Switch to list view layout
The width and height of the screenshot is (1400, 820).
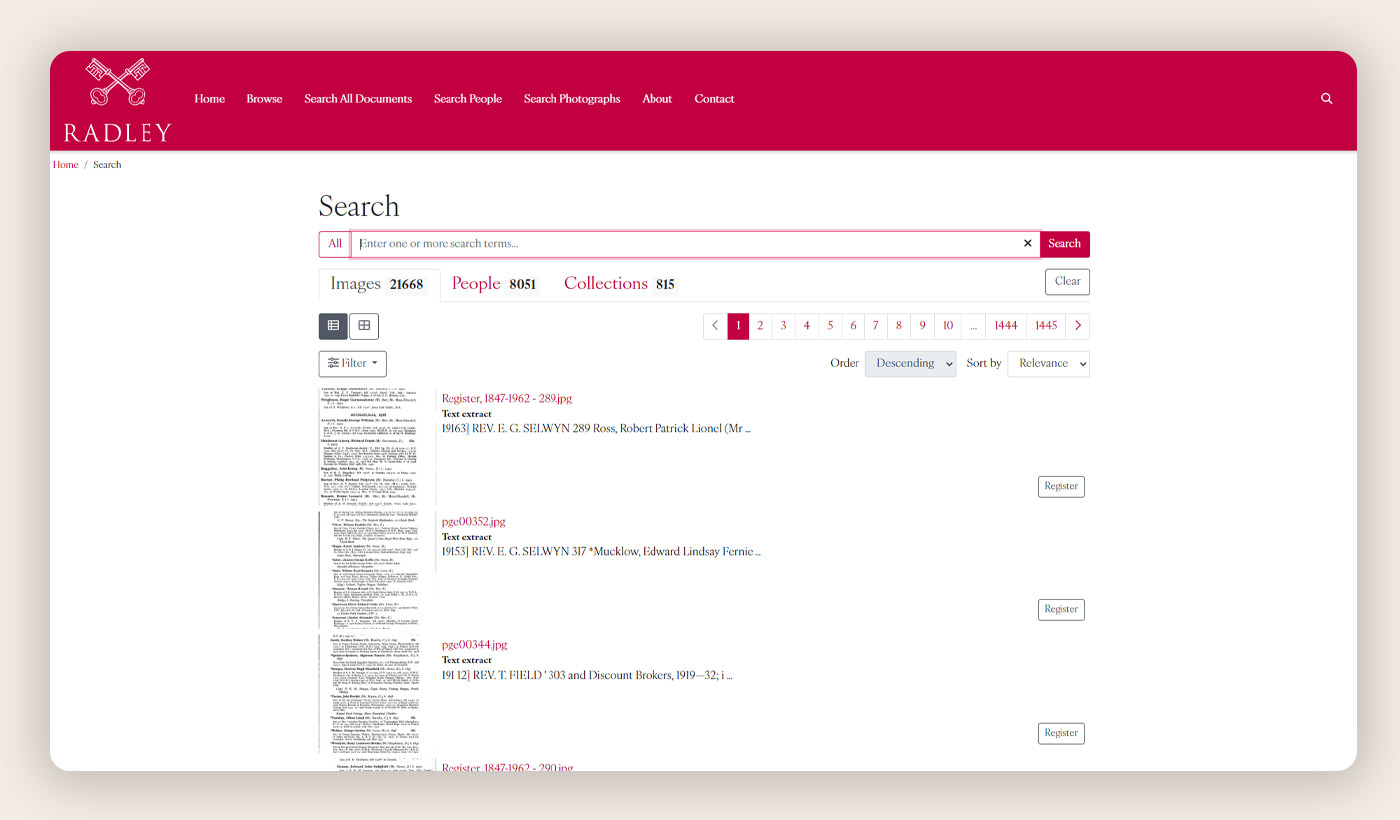pyautogui.click(x=333, y=326)
